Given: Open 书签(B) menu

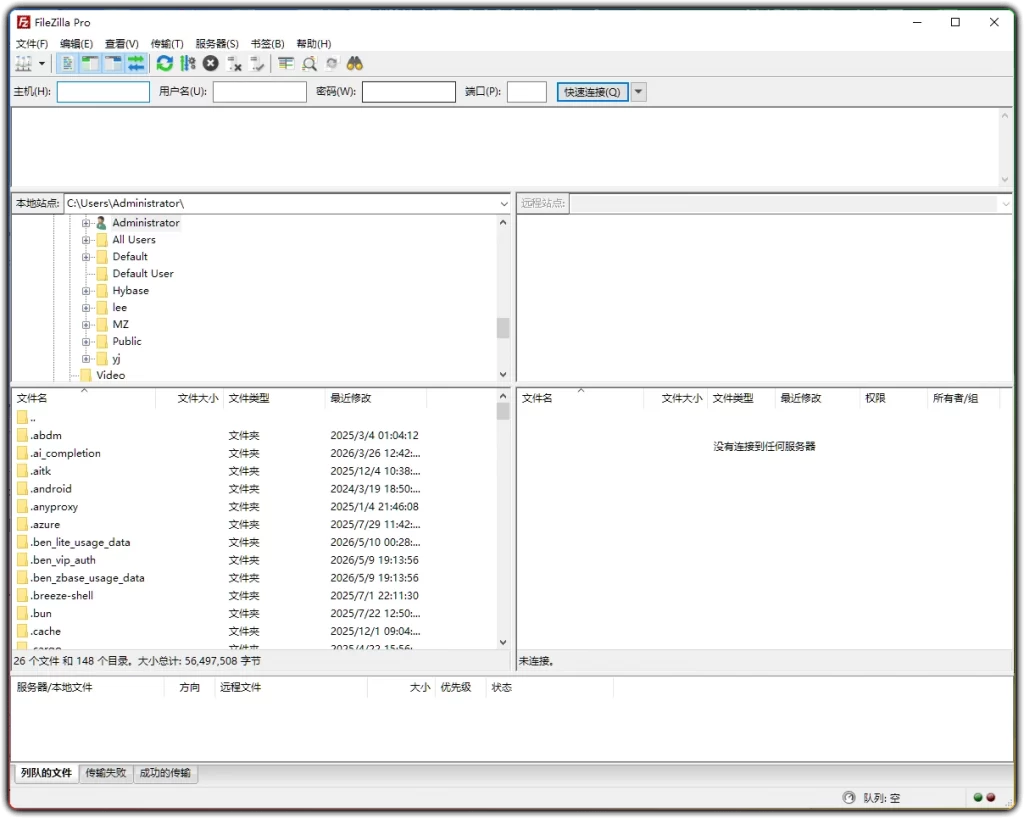Looking at the screenshot, I should 268,44.
